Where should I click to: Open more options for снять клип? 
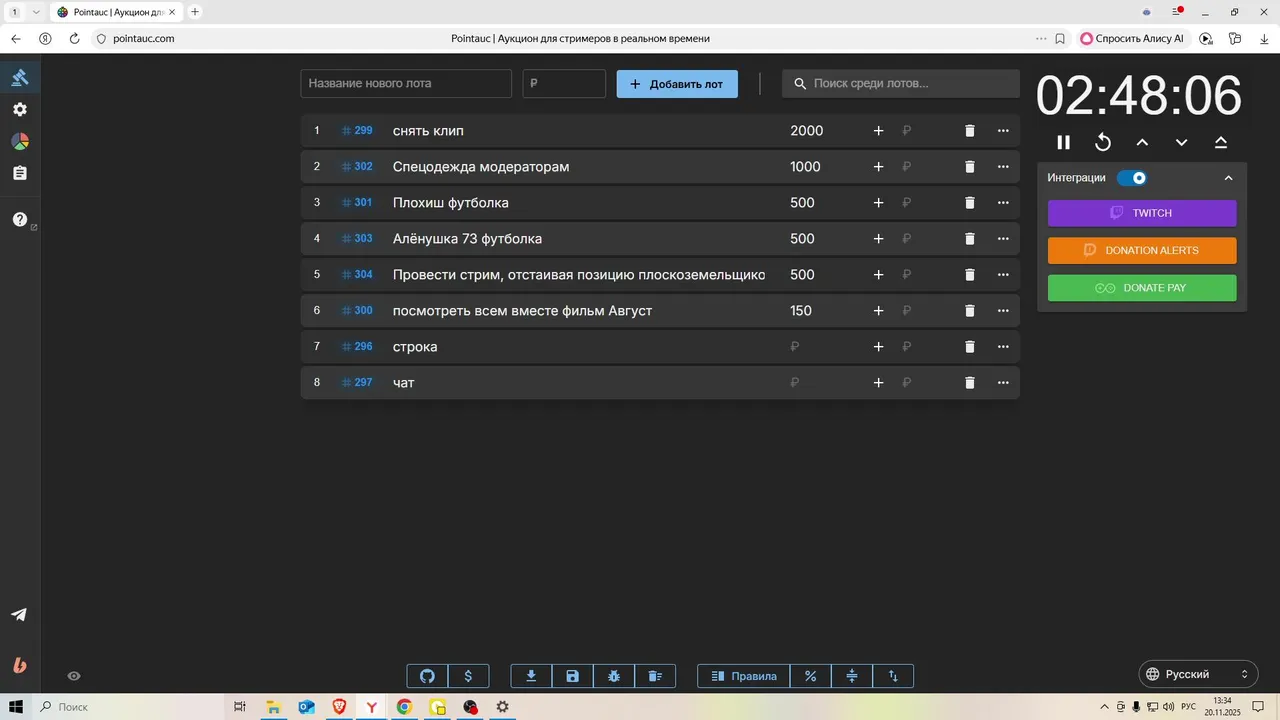coord(1003,131)
